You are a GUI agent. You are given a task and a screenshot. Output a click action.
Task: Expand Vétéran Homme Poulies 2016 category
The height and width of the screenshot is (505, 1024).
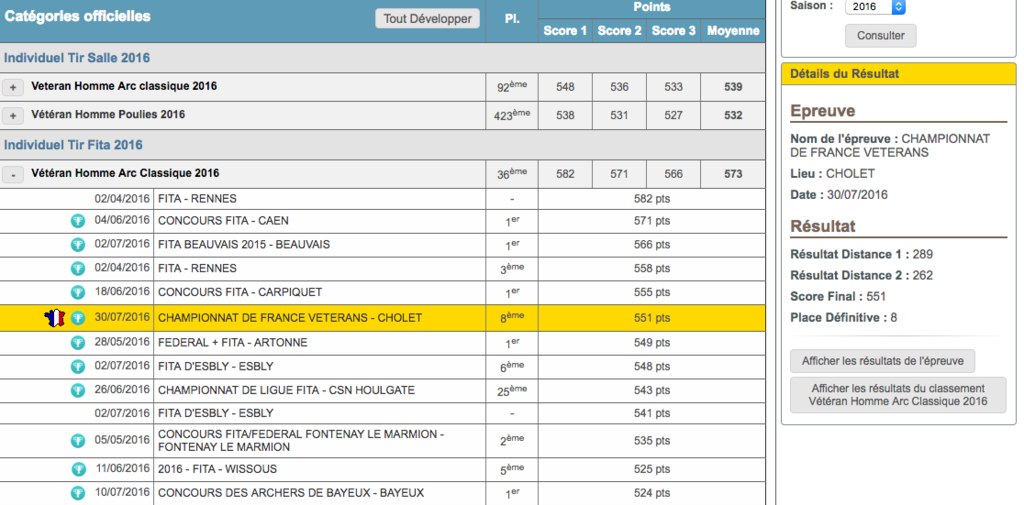13,116
